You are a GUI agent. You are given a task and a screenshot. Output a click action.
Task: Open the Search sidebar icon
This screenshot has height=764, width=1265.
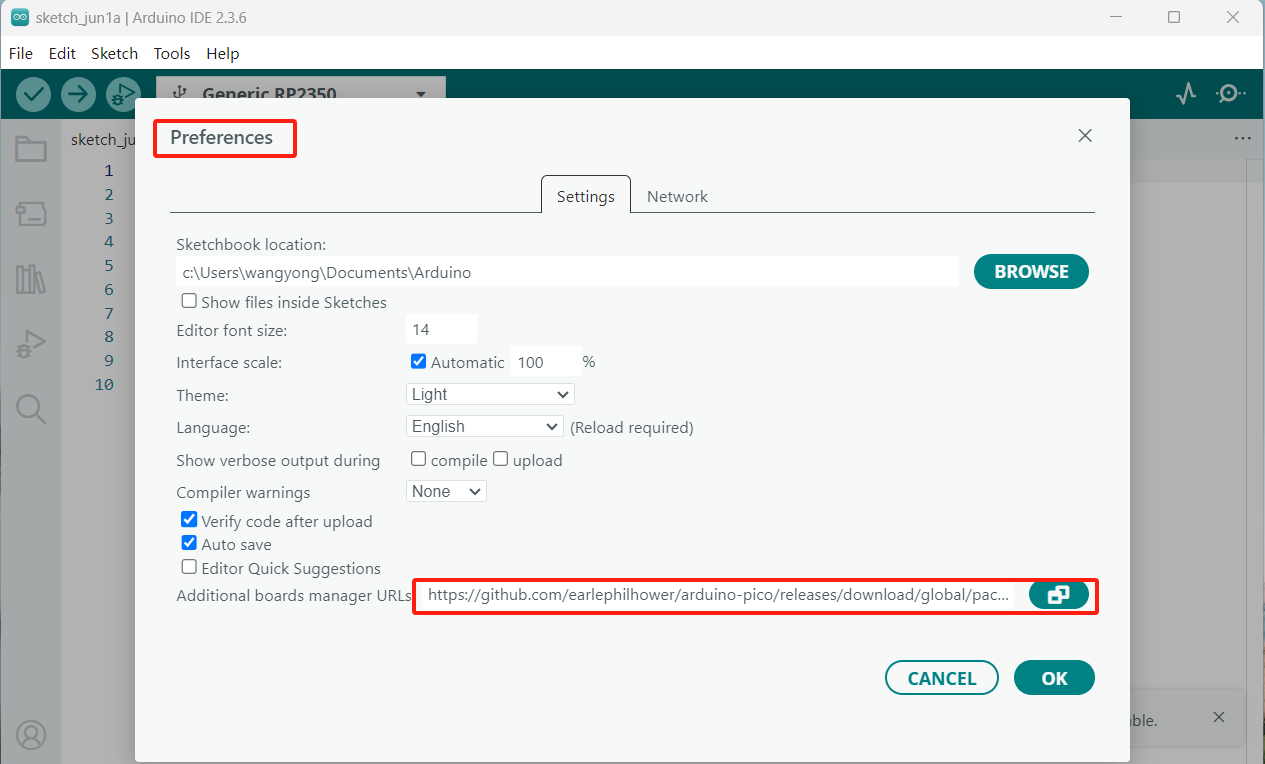tap(31, 408)
